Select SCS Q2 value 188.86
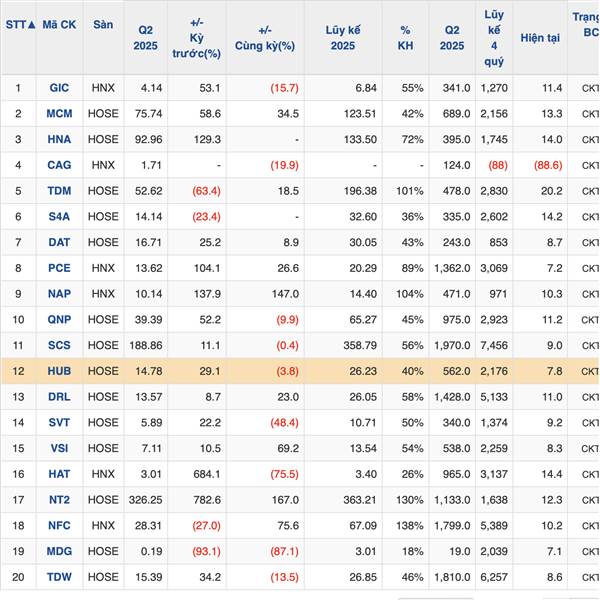Image resolution: width=600 pixels, height=600 pixels. 146,346
